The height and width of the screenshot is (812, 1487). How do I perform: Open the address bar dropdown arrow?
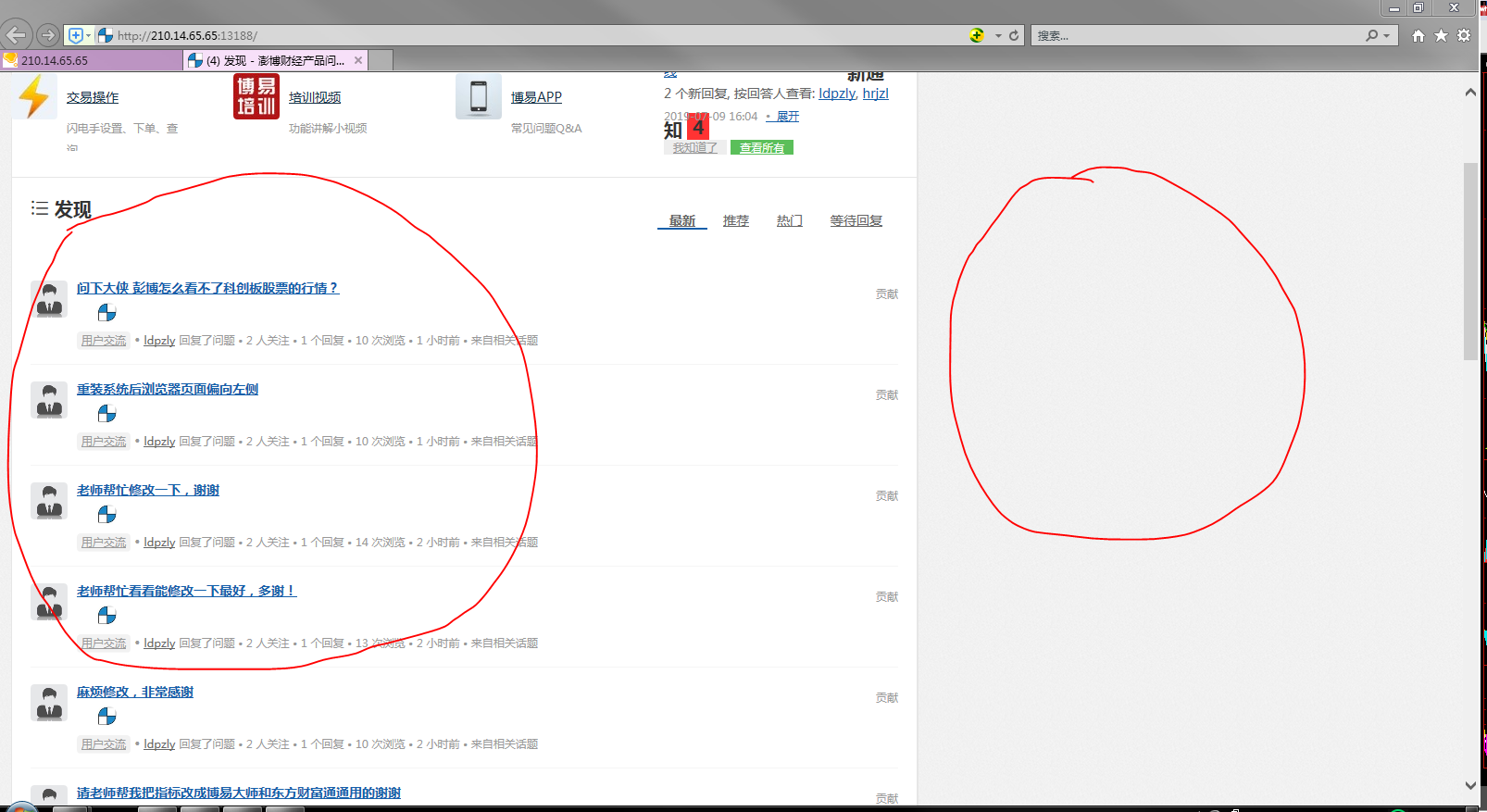998,35
